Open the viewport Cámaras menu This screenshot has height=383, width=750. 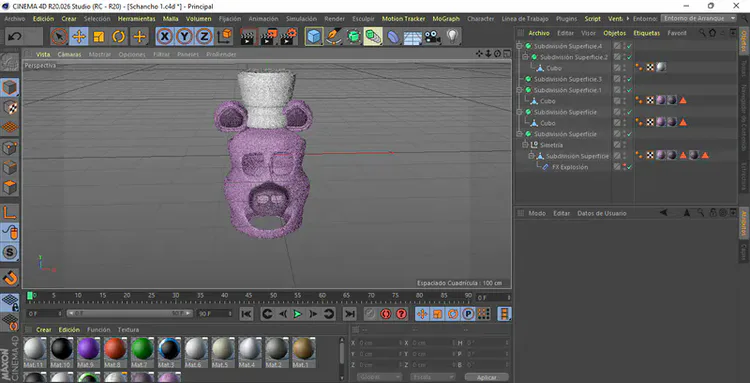(69, 55)
